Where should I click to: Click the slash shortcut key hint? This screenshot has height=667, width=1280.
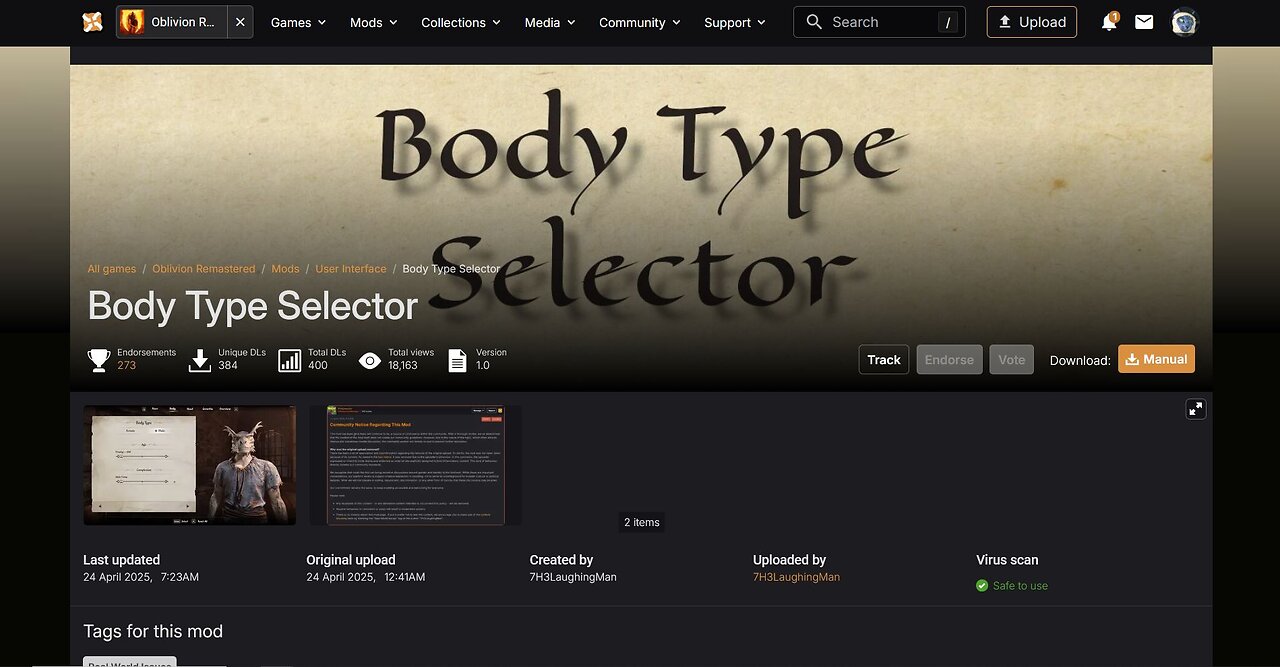[x=947, y=22]
